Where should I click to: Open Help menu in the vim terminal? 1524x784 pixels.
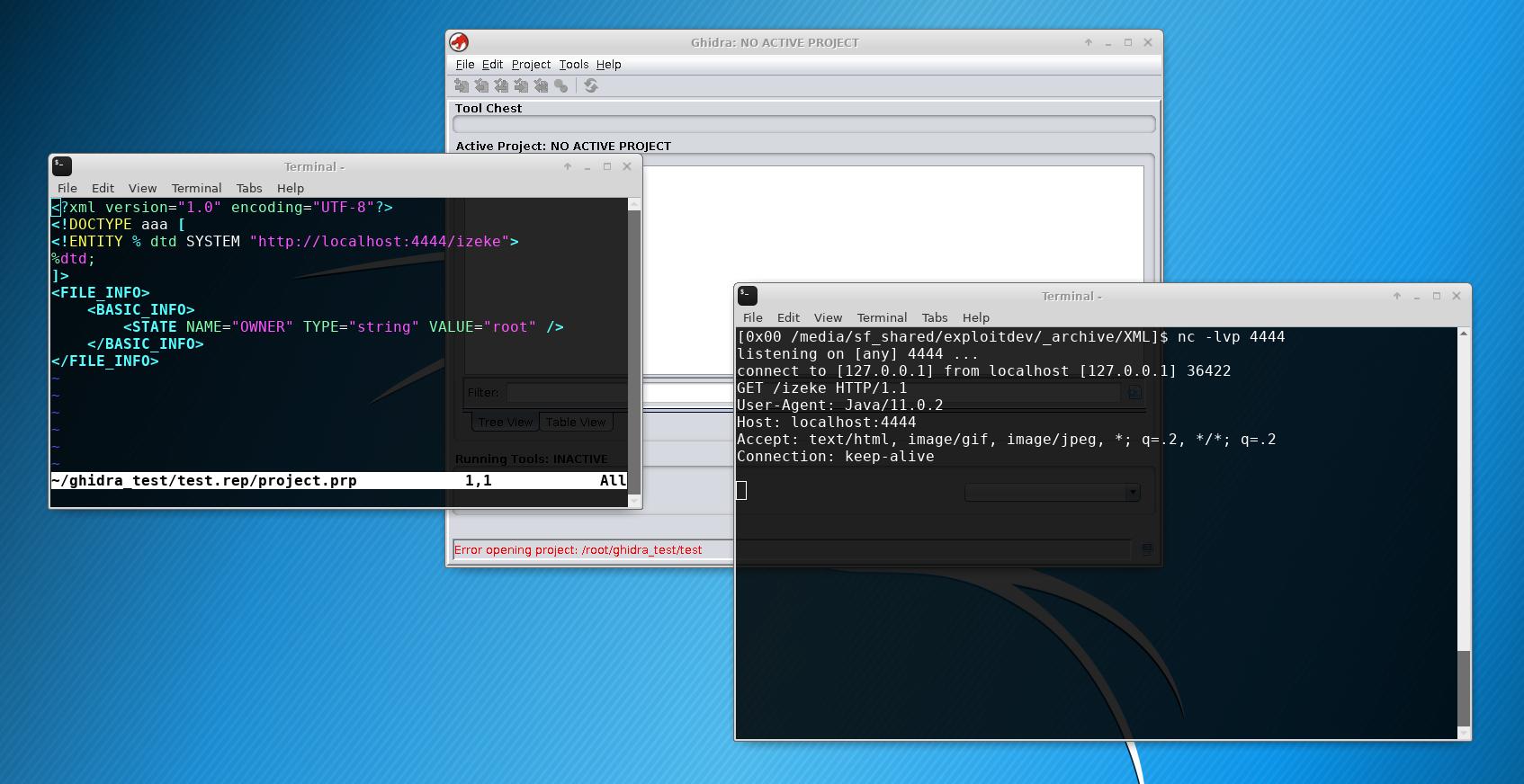coord(291,188)
